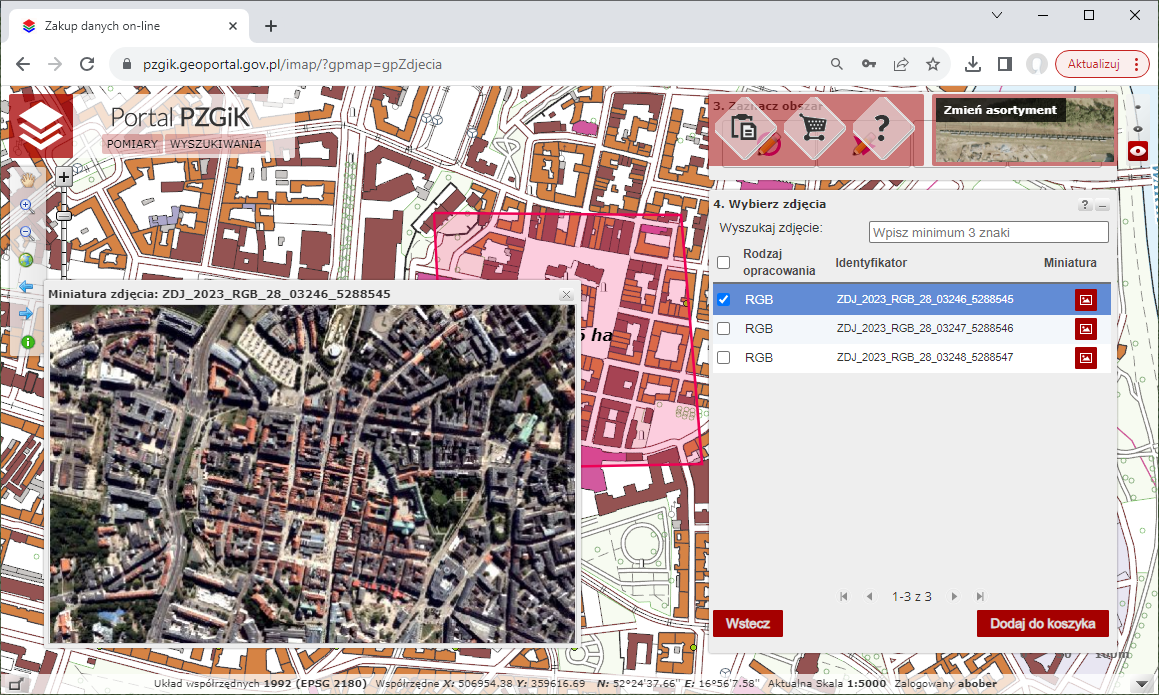Check the ZDJ_2023_RGB_28_03248_5288547 row checkbox
1159x695 pixels.
(724, 357)
